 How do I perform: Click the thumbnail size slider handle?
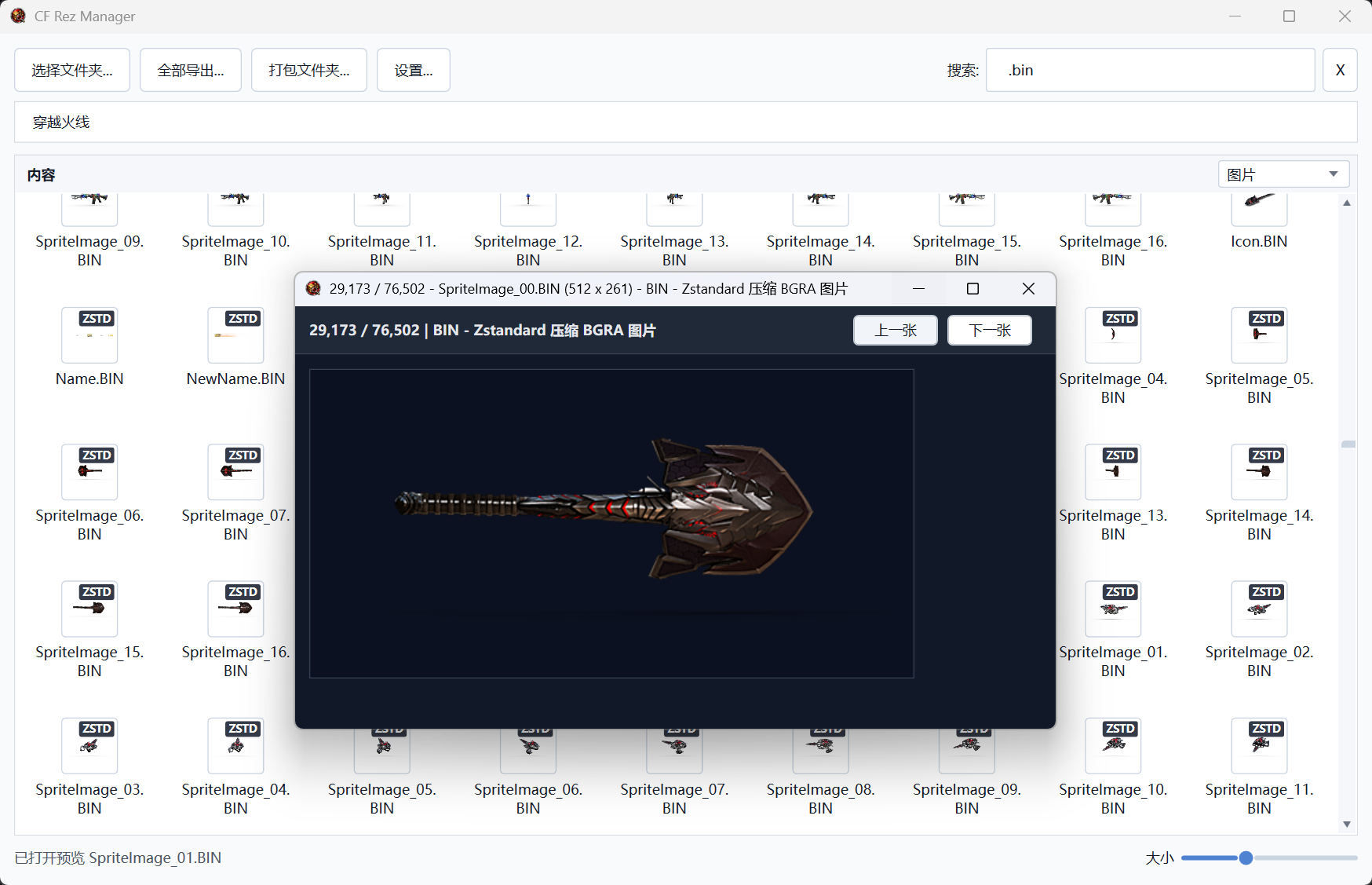[1246, 858]
